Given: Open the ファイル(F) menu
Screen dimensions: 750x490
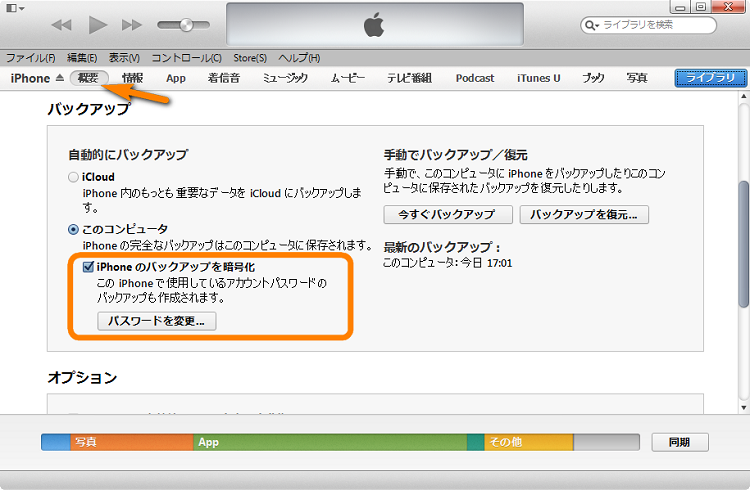Looking at the screenshot, I should (x=31, y=58).
